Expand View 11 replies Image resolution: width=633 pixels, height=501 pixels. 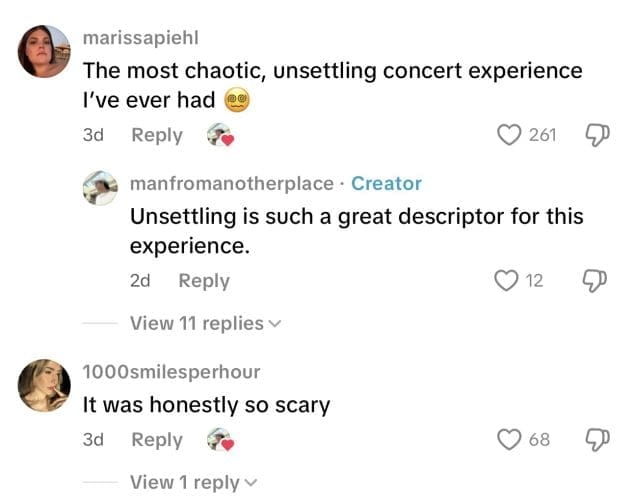click(205, 323)
